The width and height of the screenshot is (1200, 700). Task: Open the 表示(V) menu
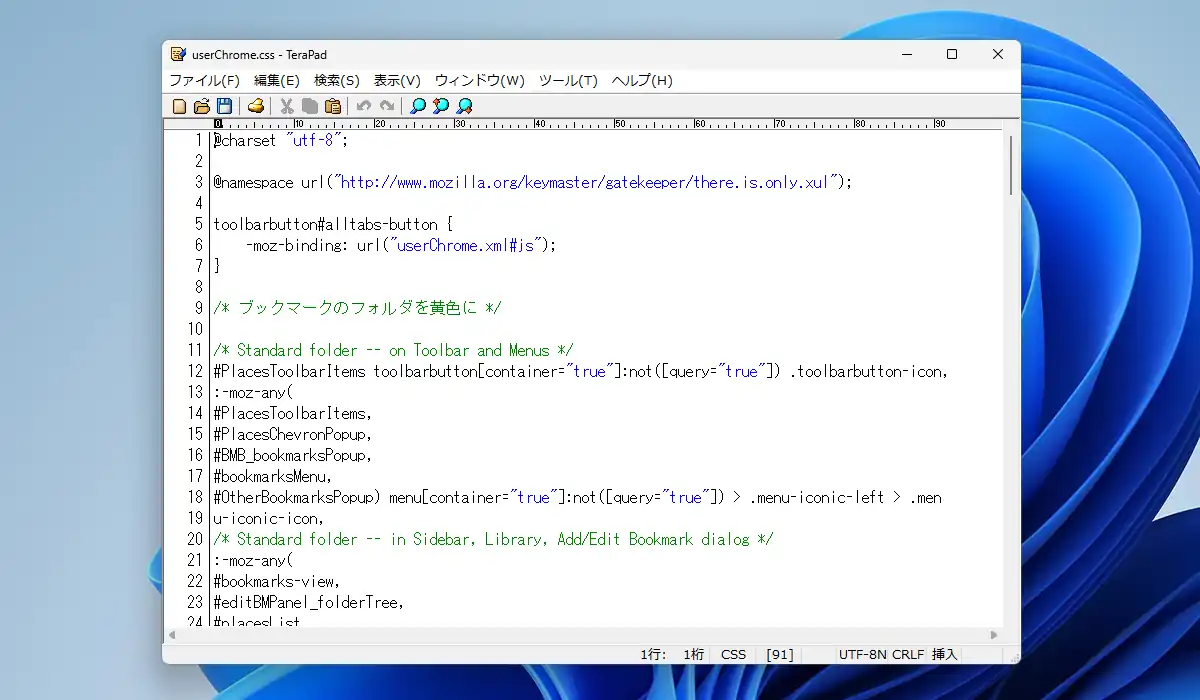click(397, 80)
